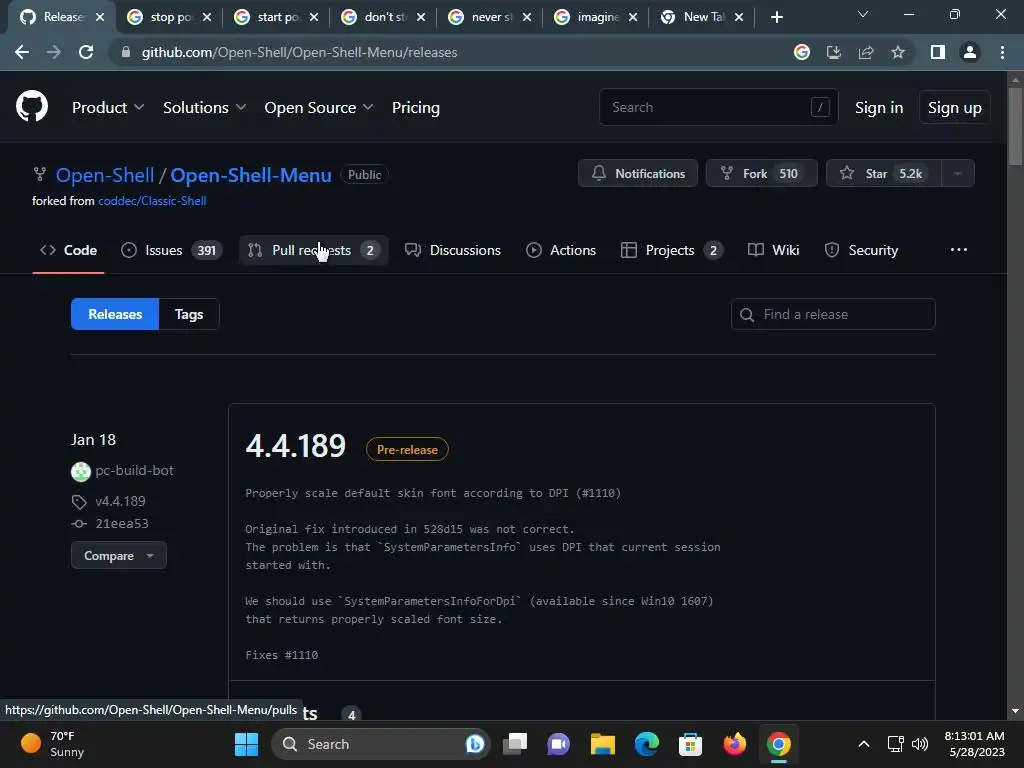Open the share page icon in address bar
This screenshot has width=1024, height=768.
tap(866, 52)
